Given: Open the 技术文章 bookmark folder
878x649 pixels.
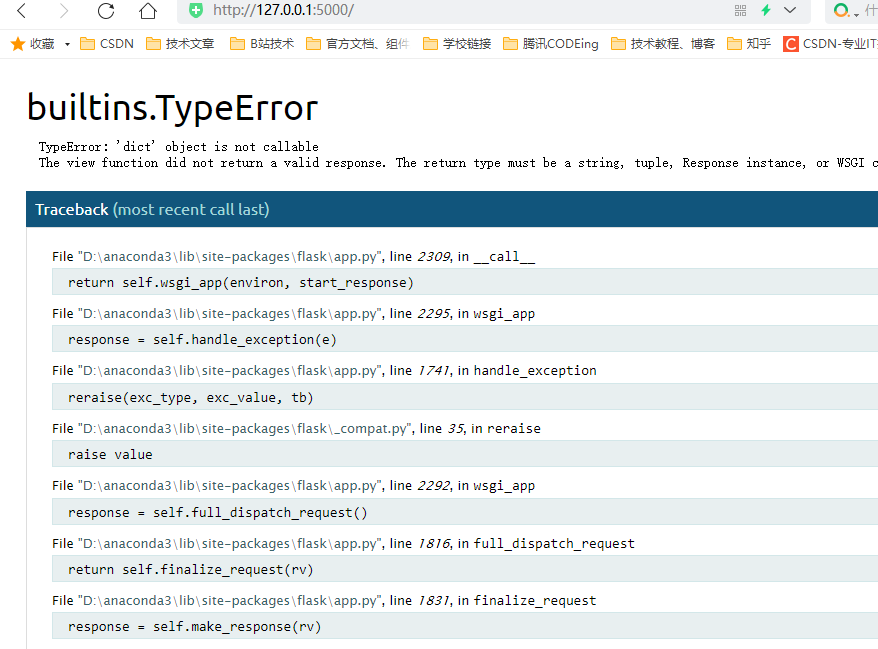Looking at the screenshot, I should coord(180,44).
